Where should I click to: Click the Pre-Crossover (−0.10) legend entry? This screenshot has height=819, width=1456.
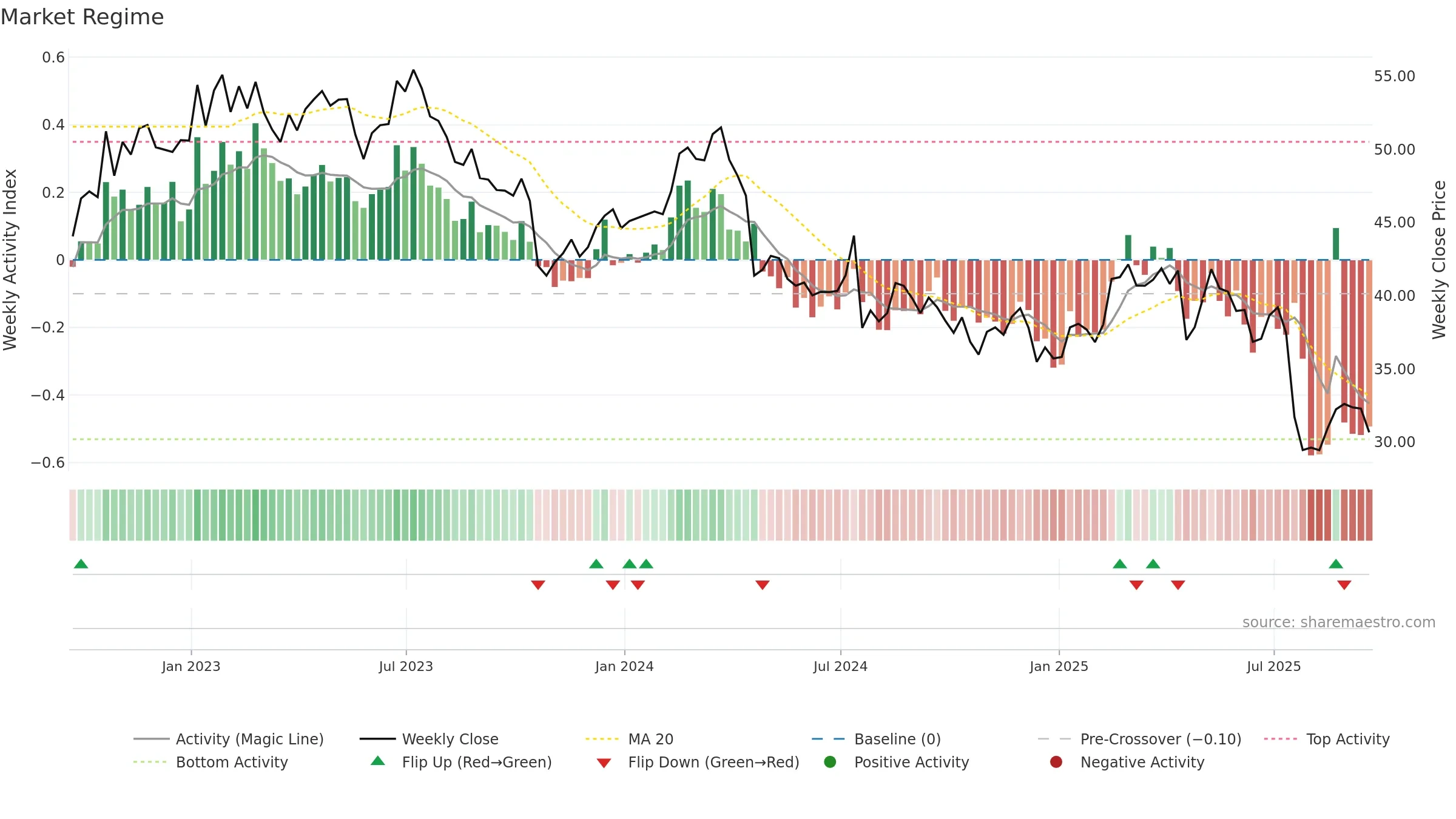[1139, 739]
